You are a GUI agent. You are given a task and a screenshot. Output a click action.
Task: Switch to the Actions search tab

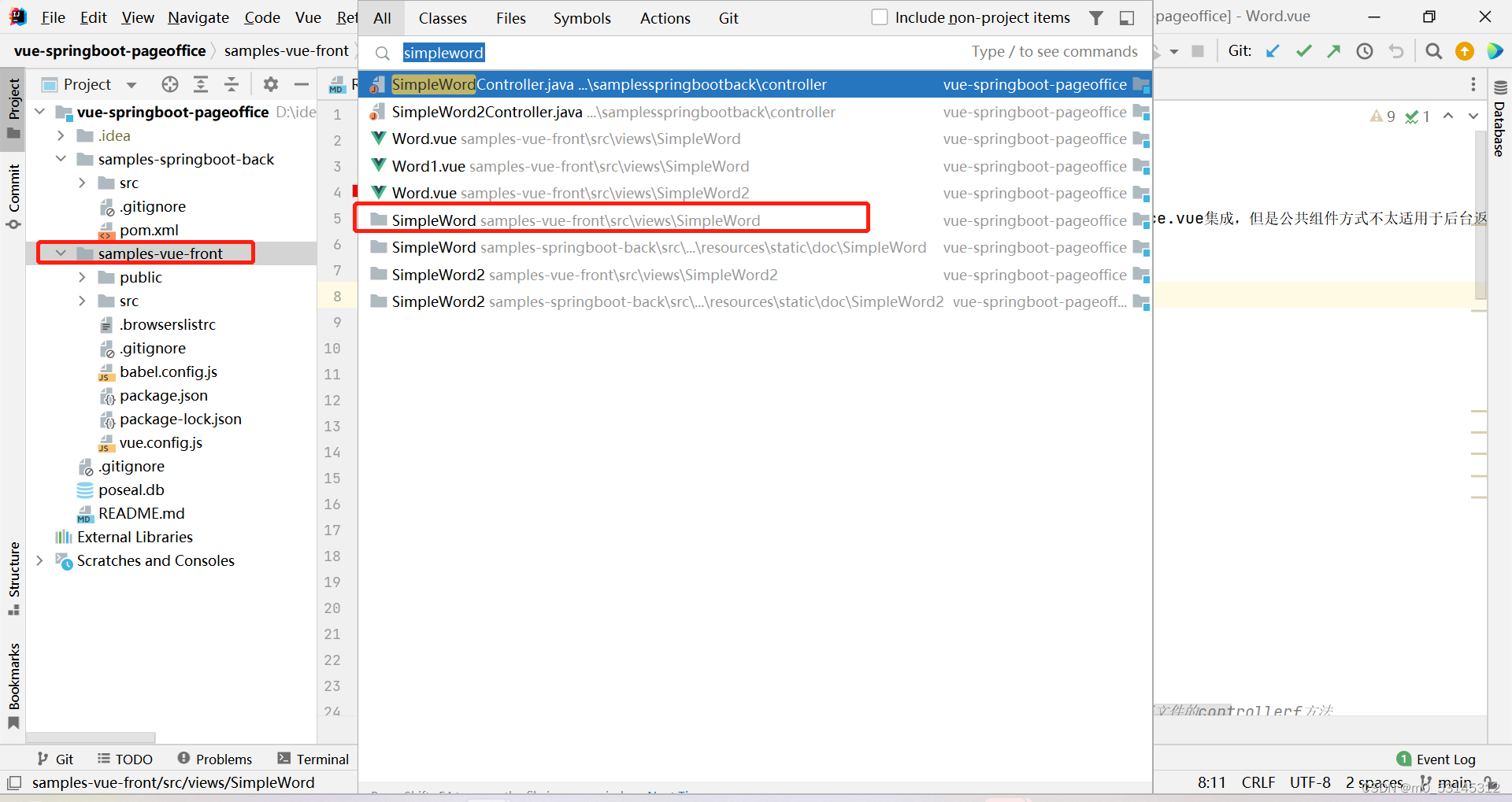664,17
